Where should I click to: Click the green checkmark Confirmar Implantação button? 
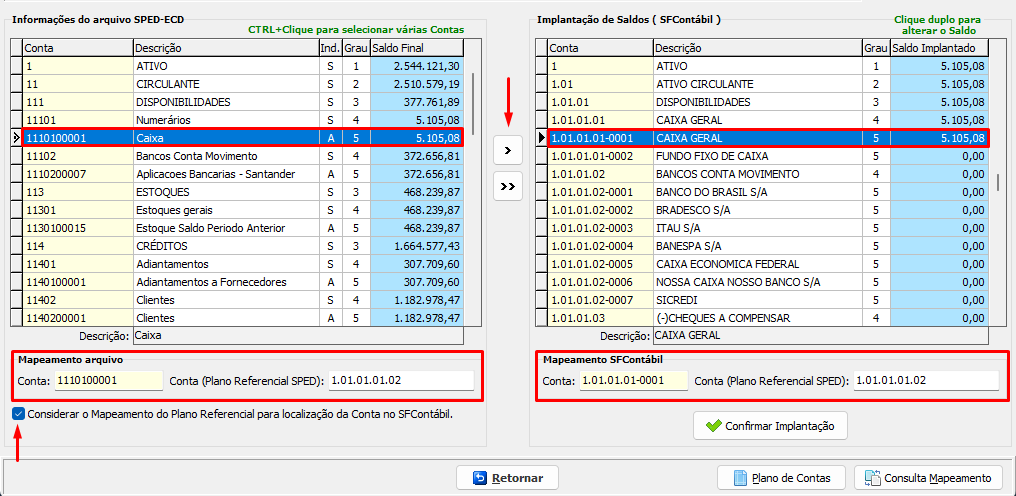click(770, 425)
